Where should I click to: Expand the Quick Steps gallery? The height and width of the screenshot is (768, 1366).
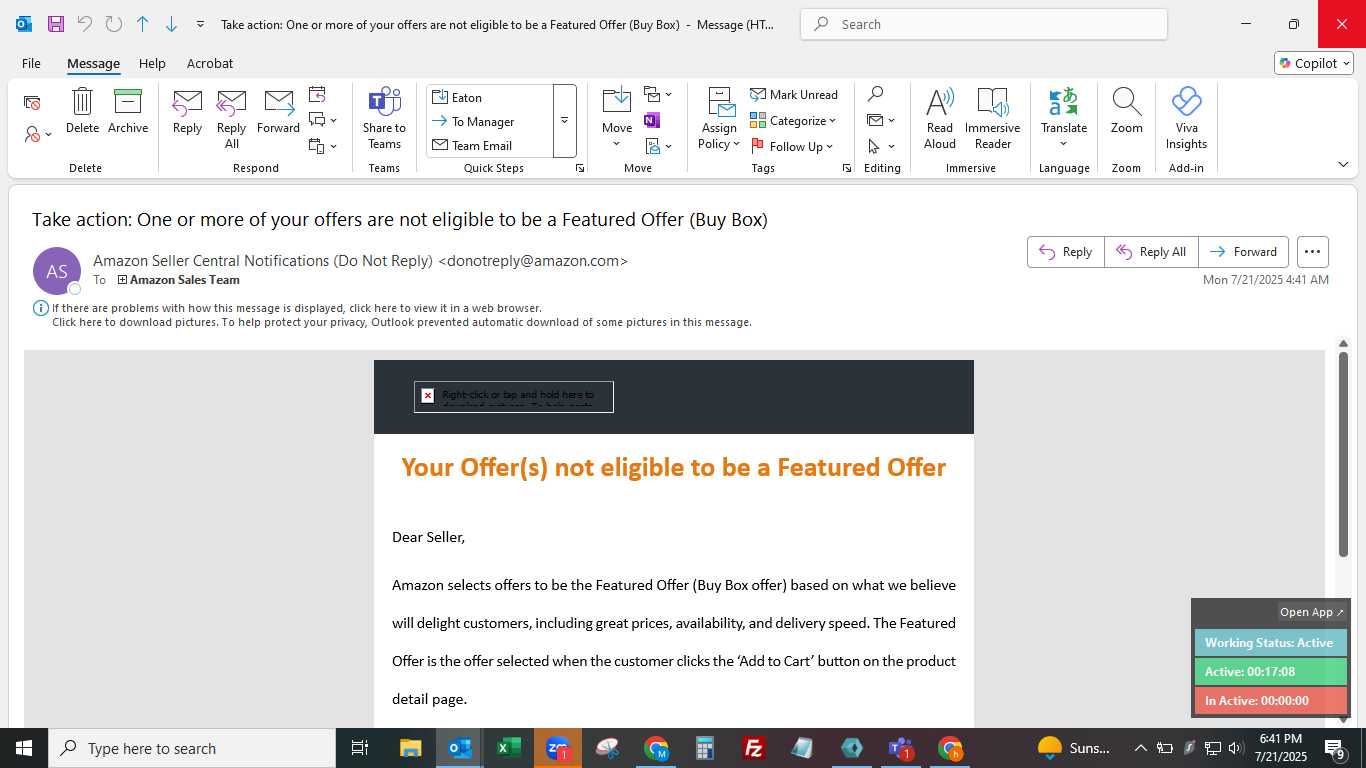point(564,121)
